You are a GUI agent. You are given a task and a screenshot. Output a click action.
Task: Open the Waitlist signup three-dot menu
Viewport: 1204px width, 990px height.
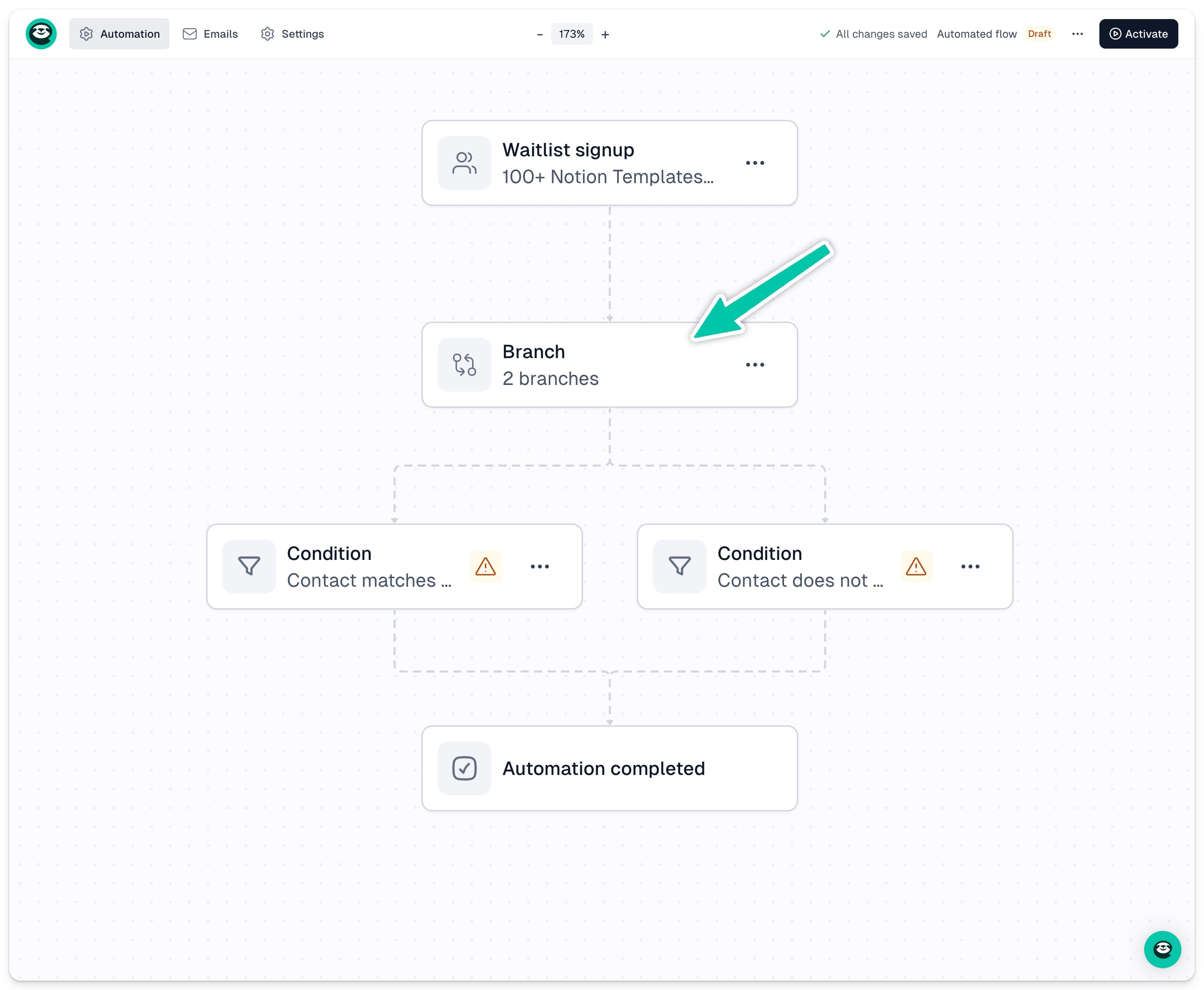click(754, 163)
